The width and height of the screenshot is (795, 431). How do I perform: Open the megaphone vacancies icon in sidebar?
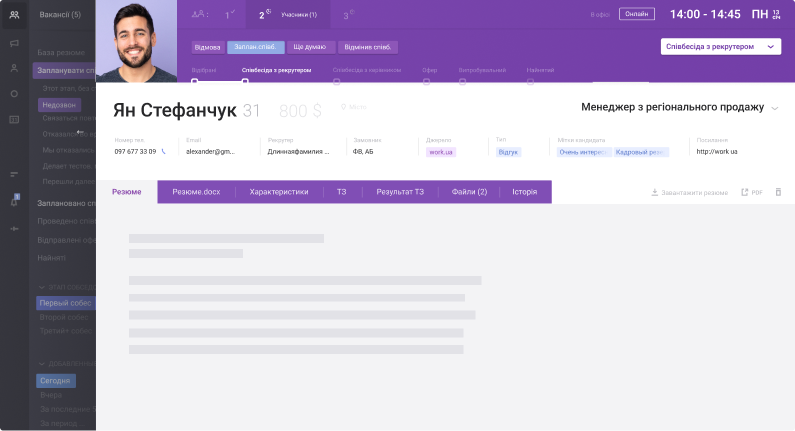14,44
